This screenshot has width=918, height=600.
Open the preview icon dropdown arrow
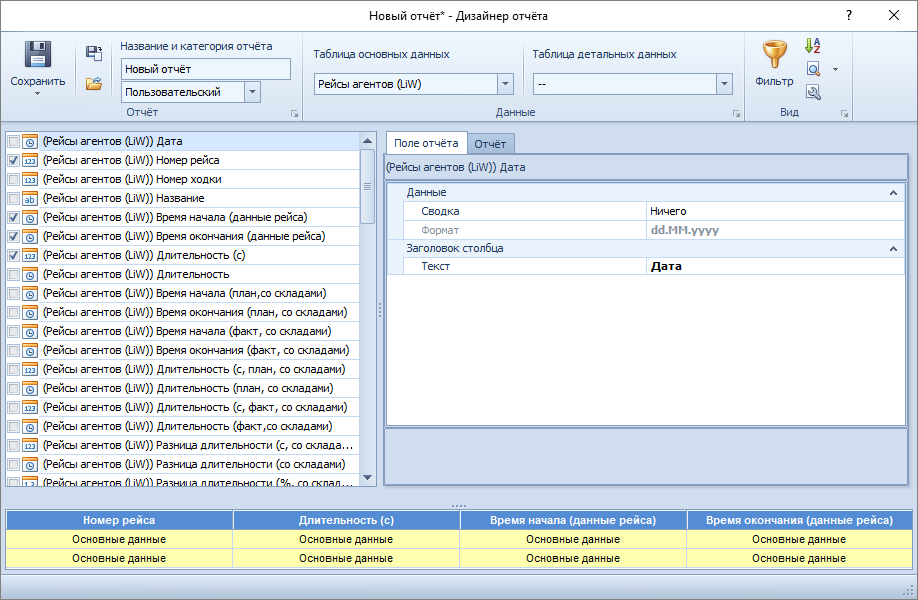coord(835,69)
